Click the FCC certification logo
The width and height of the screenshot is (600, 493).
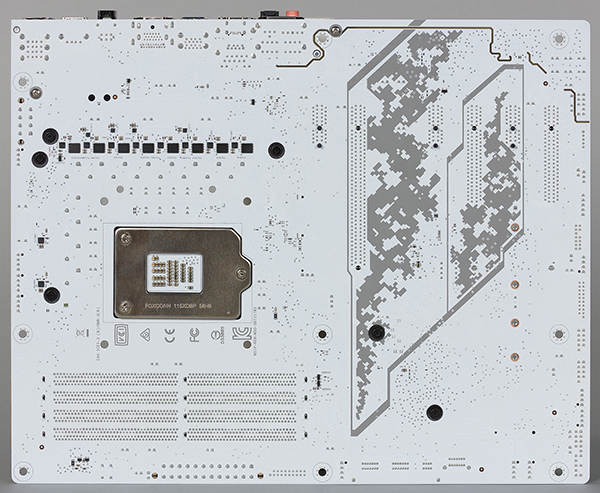[x=194, y=335]
